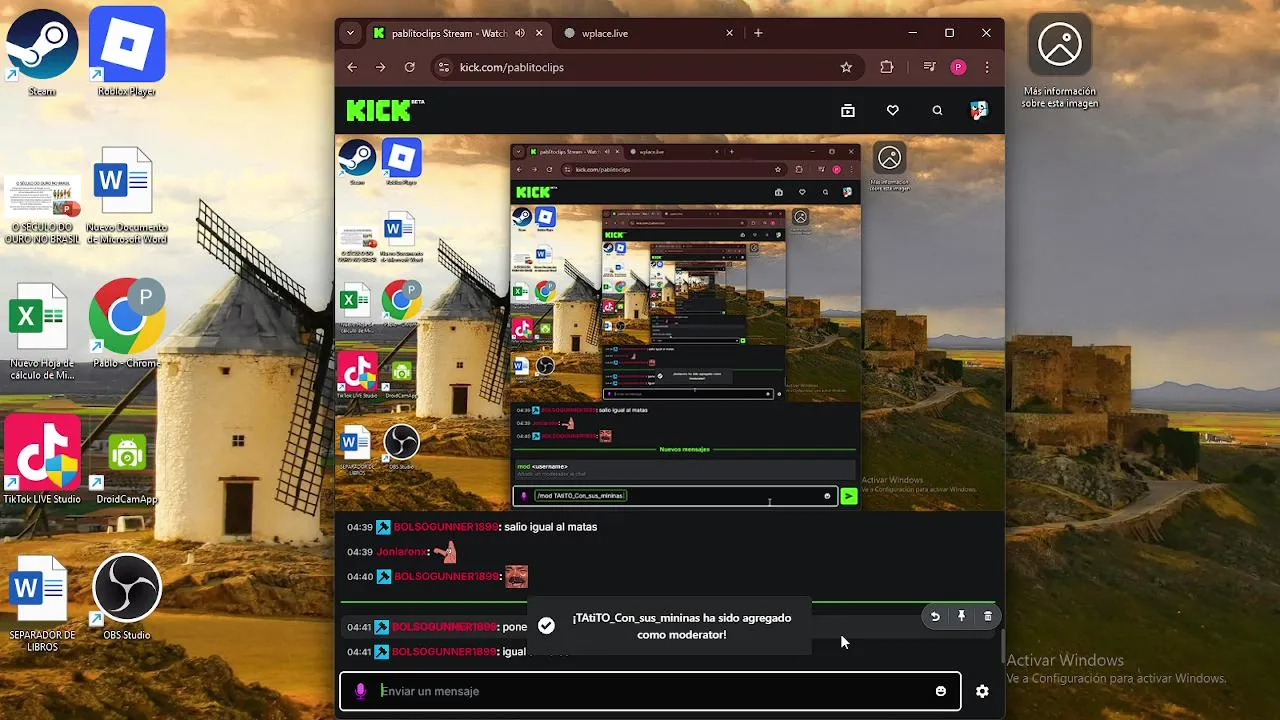Open a new Chrome tab with plus
The height and width of the screenshot is (720, 1280).
tap(758, 33)
